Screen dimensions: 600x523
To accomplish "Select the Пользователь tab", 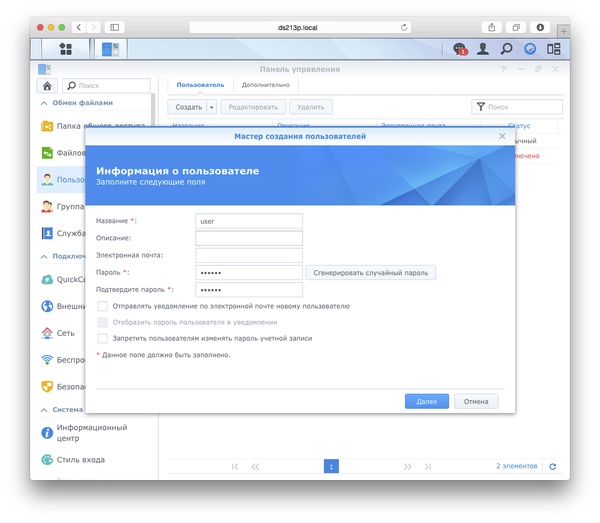I will [x=200, y=85].
